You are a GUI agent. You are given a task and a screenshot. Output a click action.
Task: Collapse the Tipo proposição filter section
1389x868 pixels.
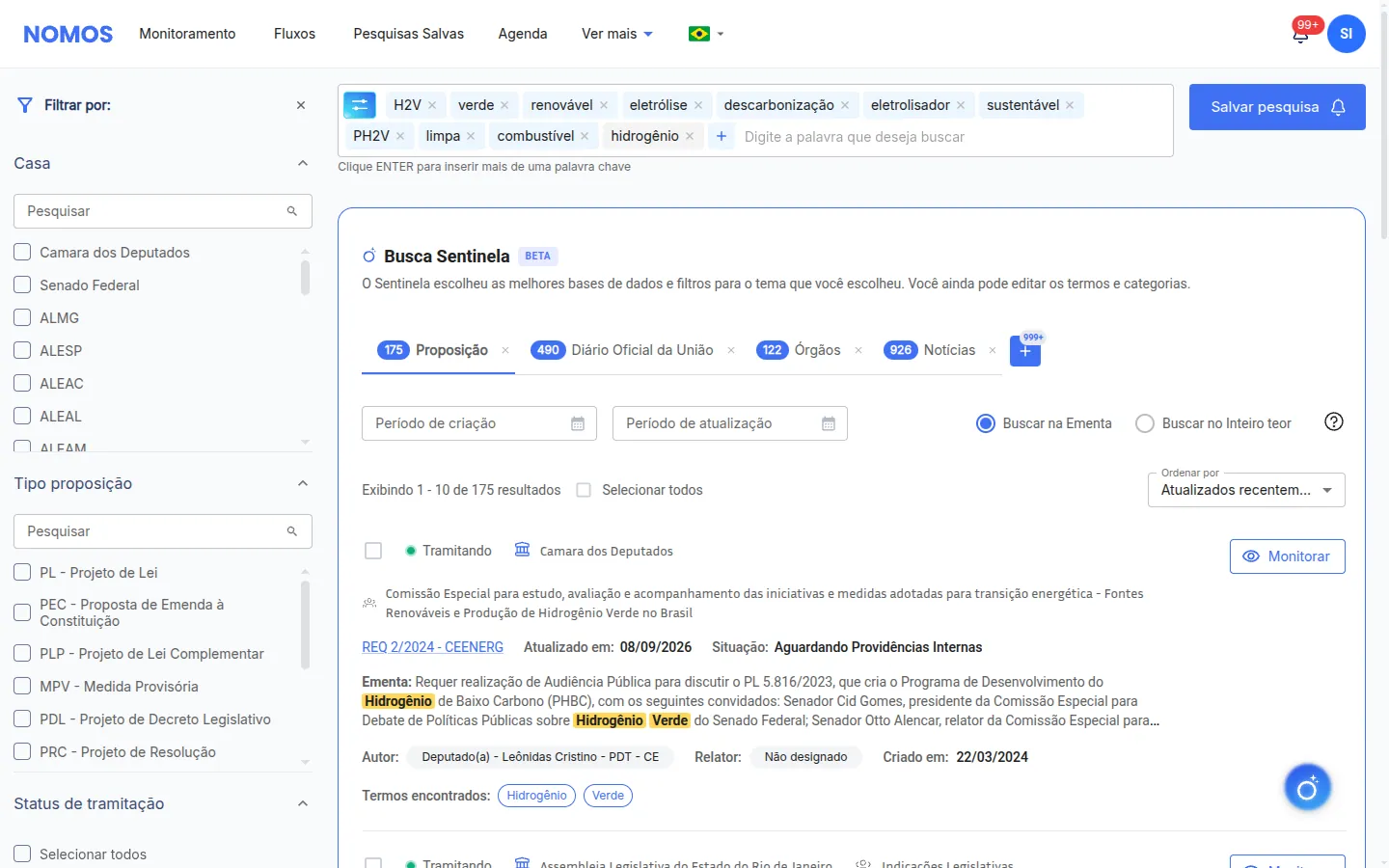303,484
